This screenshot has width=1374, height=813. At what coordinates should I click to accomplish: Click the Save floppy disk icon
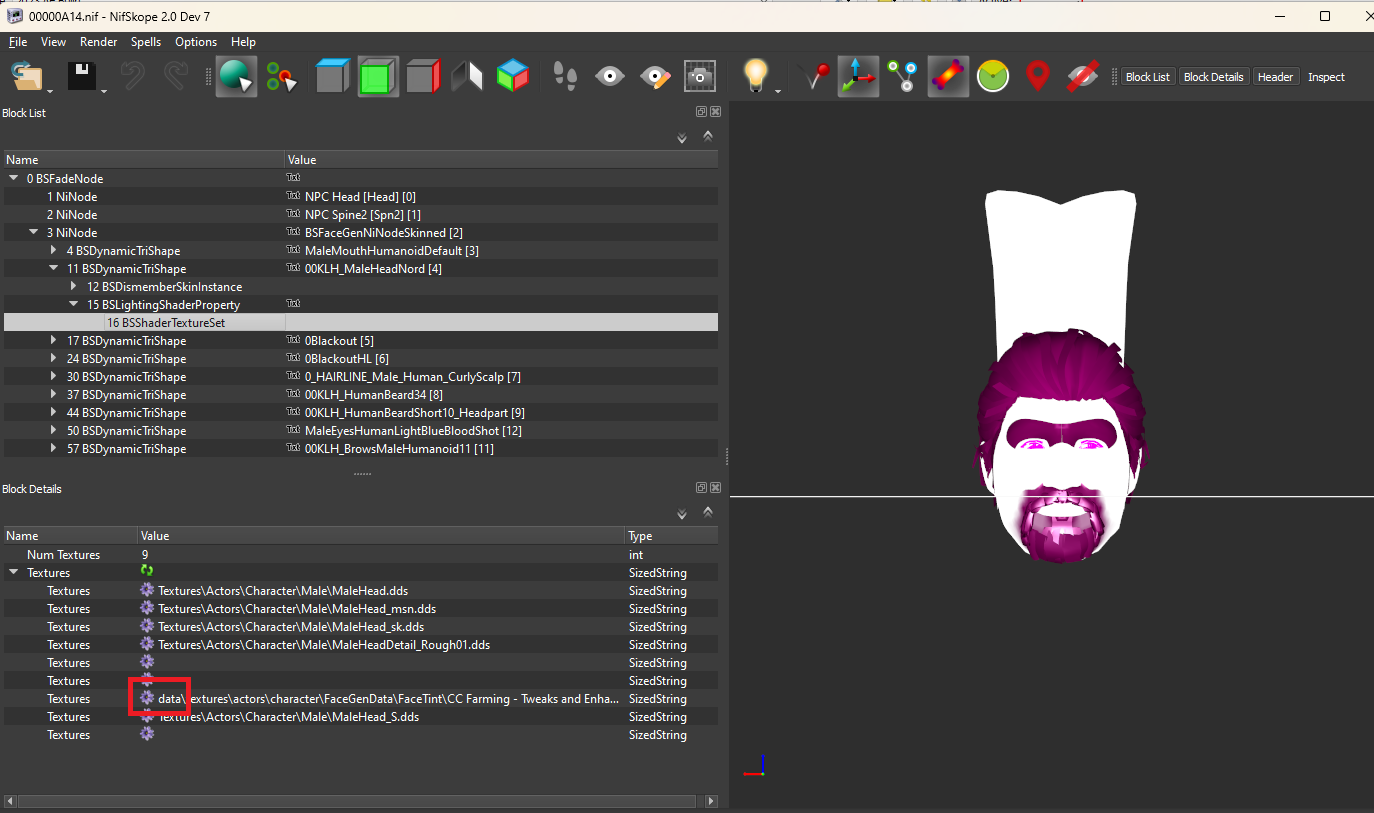pos(82,77)
